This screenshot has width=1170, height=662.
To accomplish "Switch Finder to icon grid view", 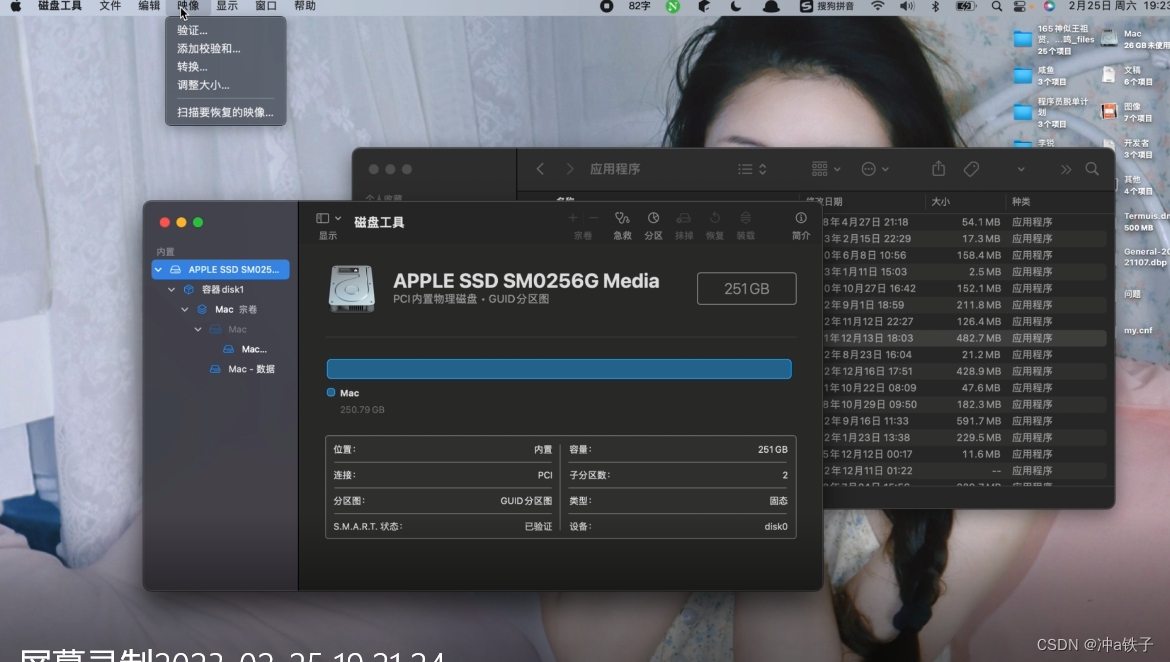I will click(x=820, y=169).
